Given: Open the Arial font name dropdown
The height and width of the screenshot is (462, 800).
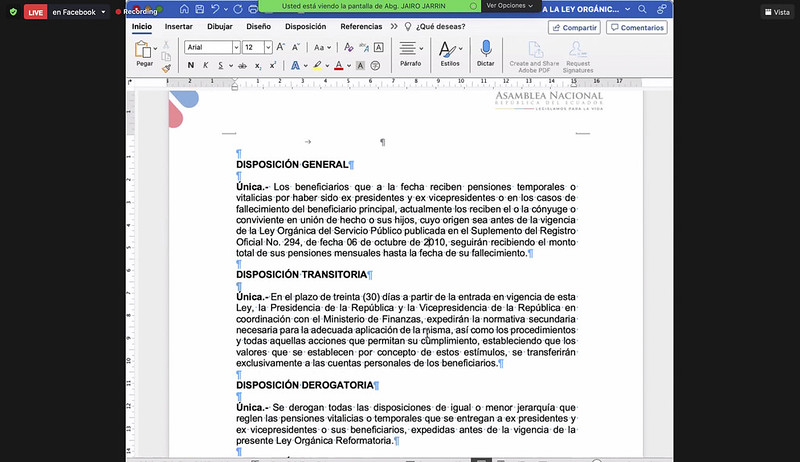Looking at the screenshot, I should click(236, 47).
